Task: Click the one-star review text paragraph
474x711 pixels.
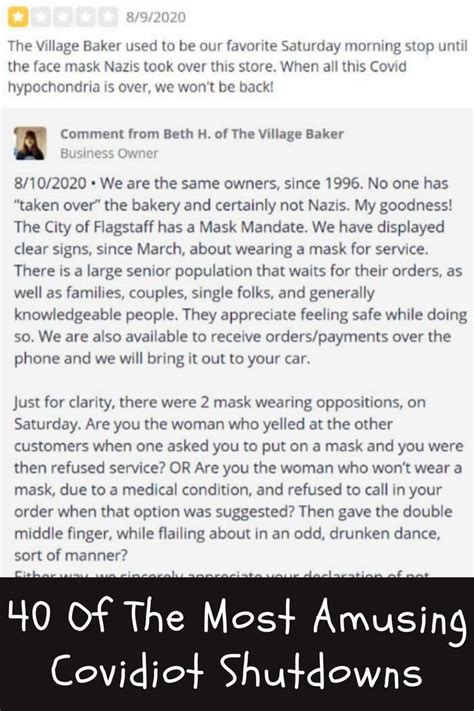Action: pyautogui.click(x=237, y=66)
